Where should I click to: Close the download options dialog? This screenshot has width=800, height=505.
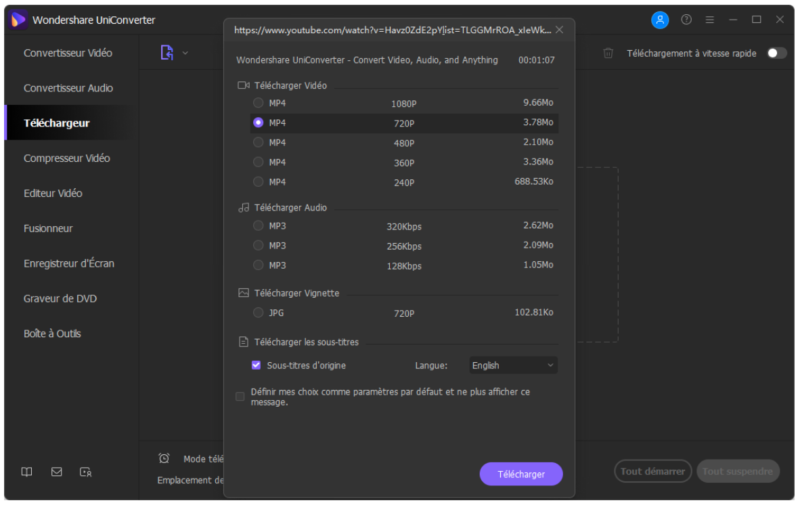coord(559,30)
